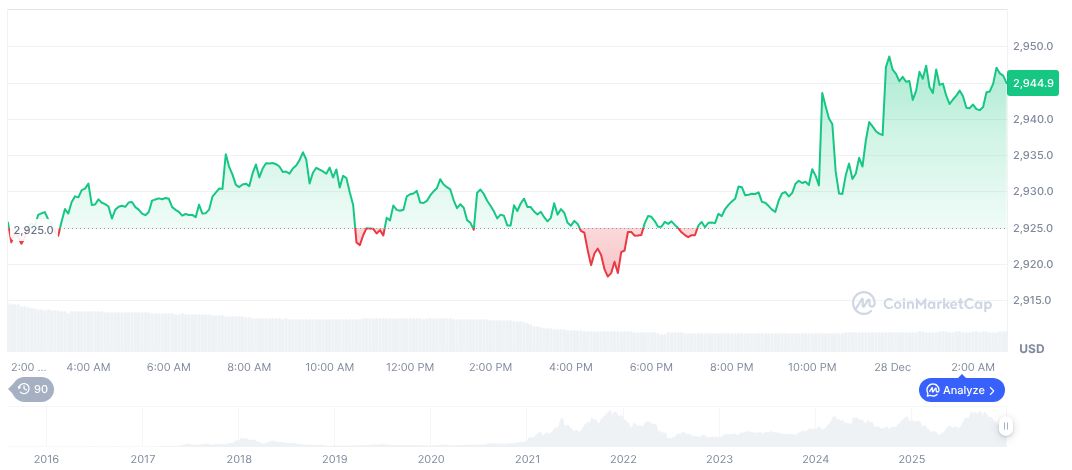The image size is (1072, 470).
Task: Click the chevron arrow on the Analyze button
Action: point(992,390)
